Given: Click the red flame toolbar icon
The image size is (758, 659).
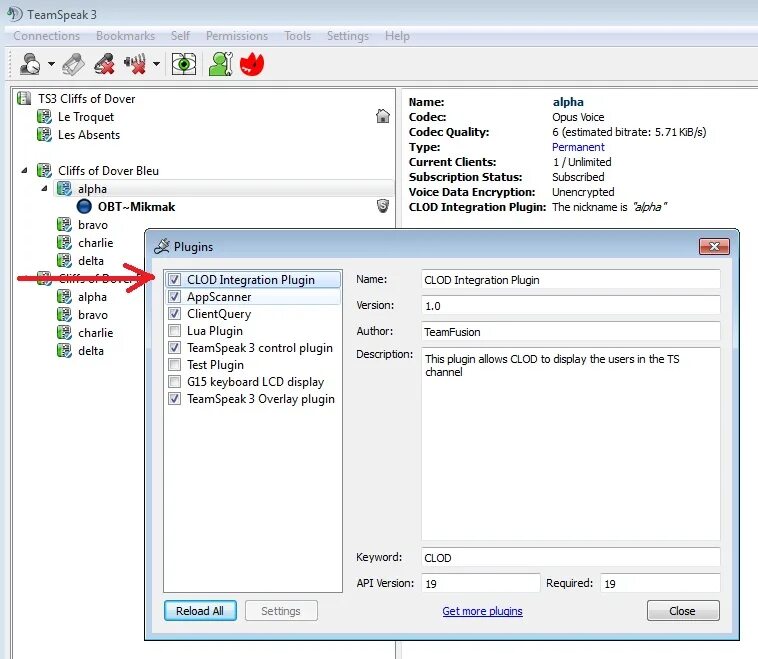Looking at the screenshot, I should 252,64.
